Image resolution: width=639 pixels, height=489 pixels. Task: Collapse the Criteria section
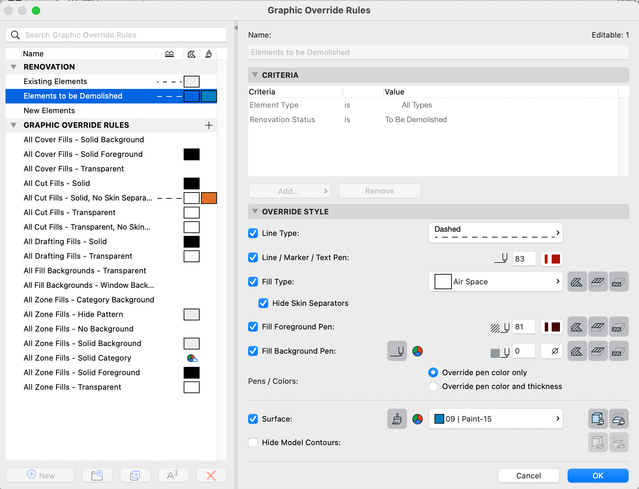click(x=255, y=75)
